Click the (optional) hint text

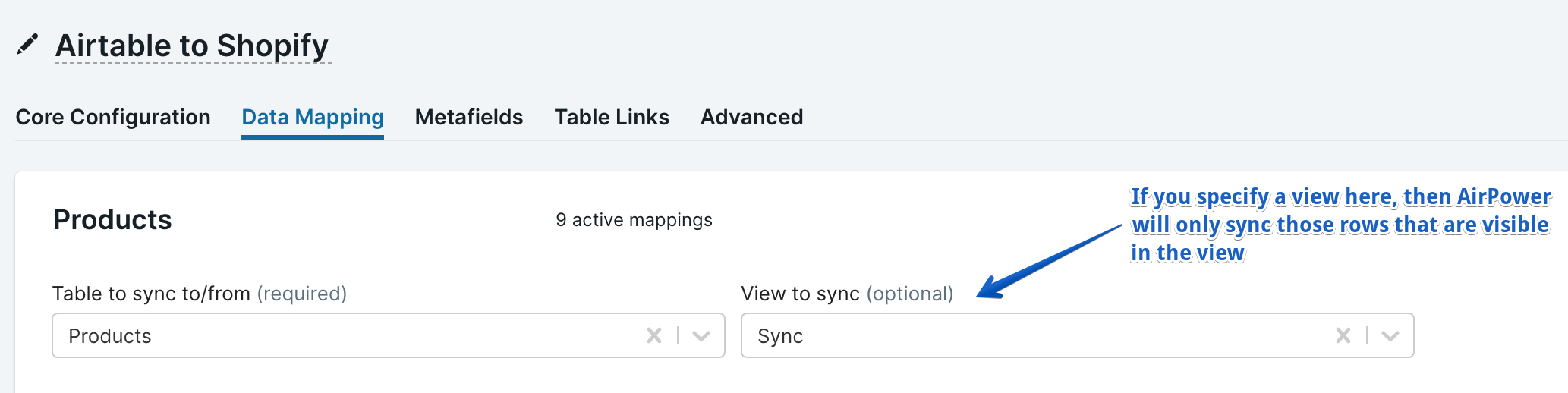point(909,294)
